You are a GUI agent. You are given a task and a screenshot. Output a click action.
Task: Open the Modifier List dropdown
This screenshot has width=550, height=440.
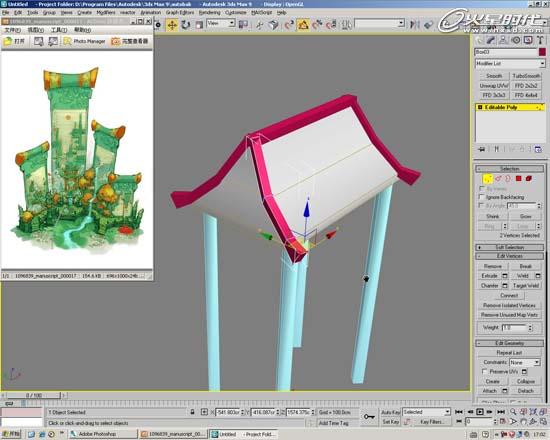click(510, 64)
